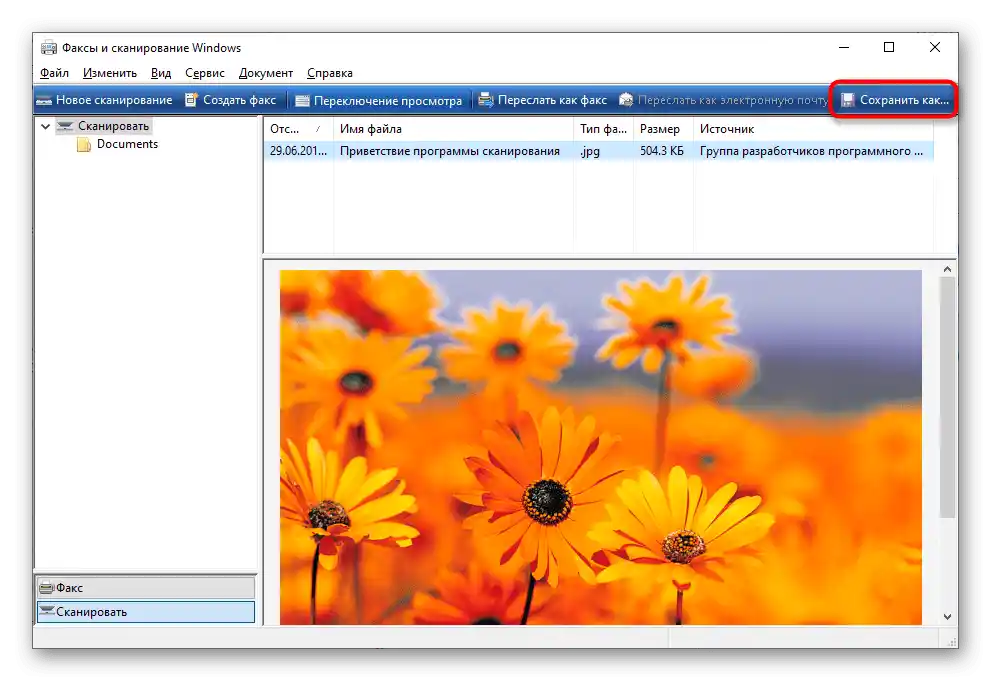Click the Переключение просмотра toolbar icon
Screen dimensions: 991x681
point(302,100)
